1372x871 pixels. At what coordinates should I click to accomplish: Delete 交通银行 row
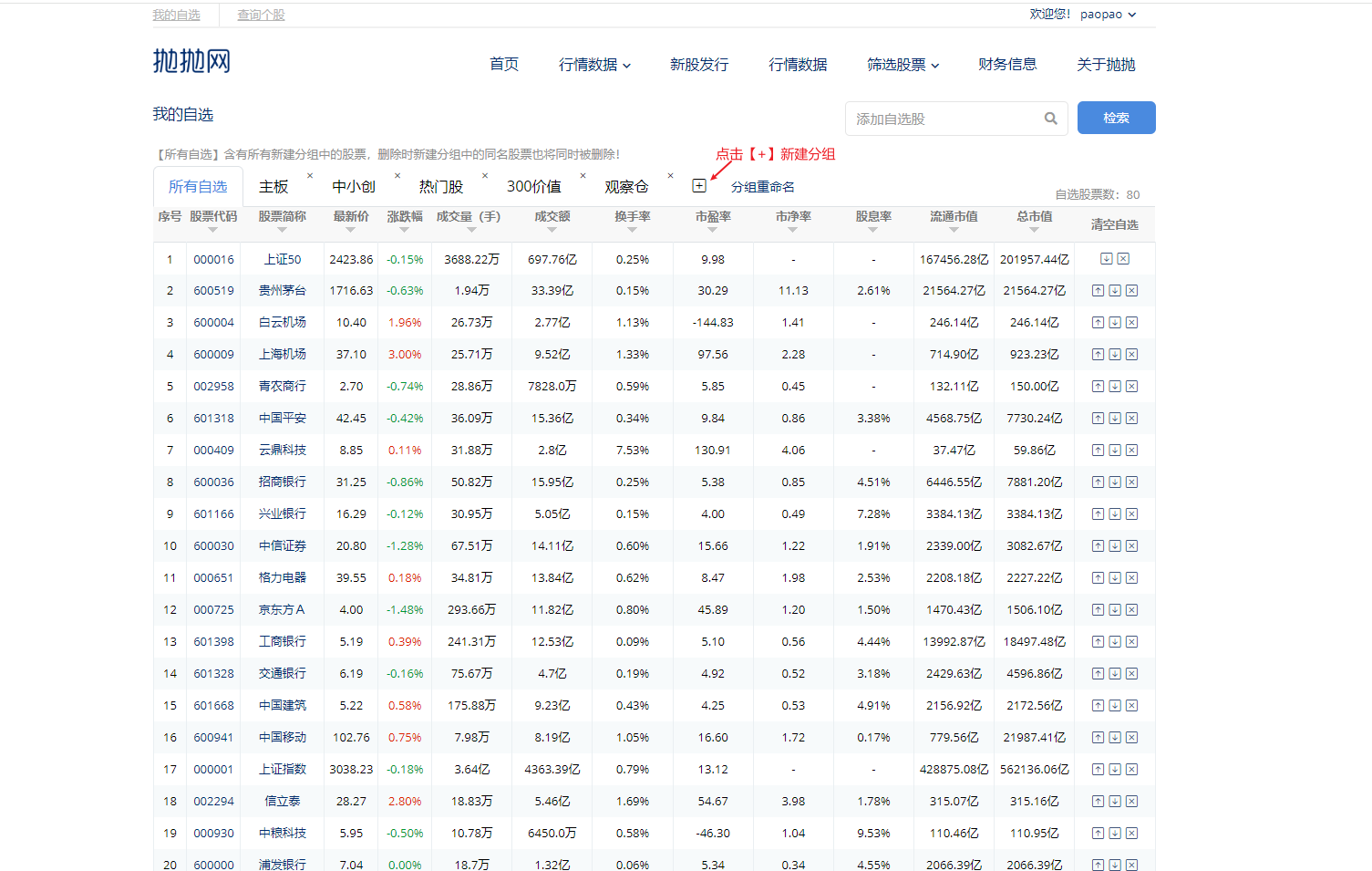click(1131, 674)
